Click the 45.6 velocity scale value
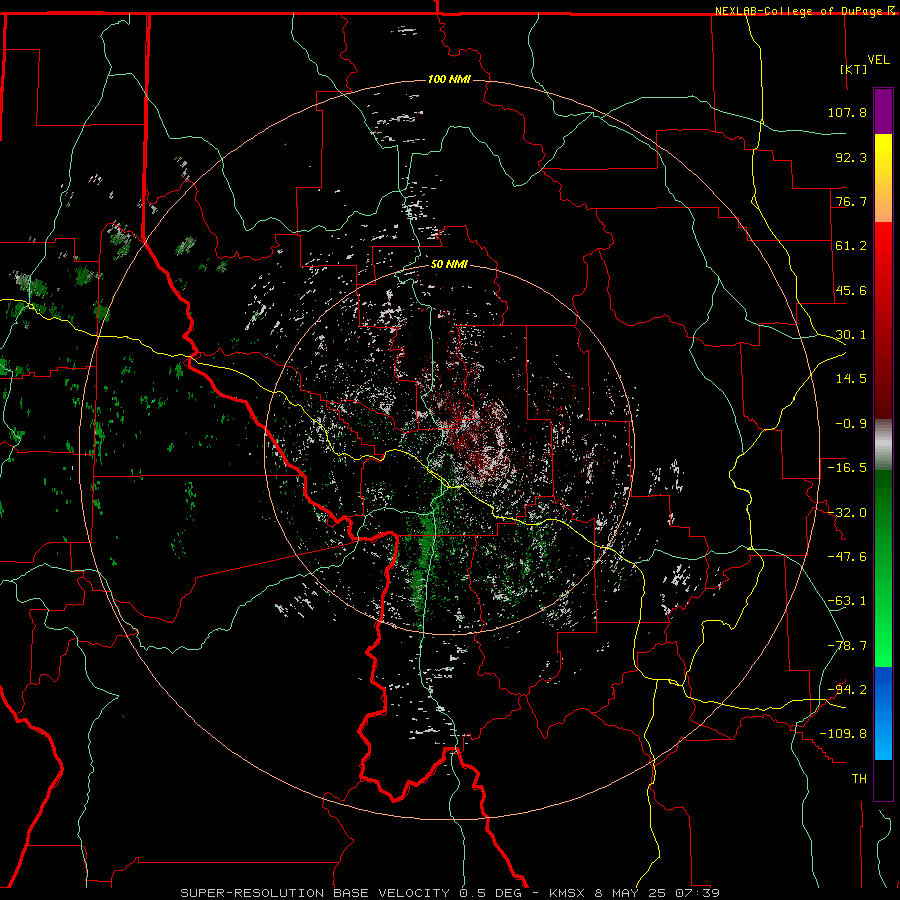 click(x=851, y=290)
